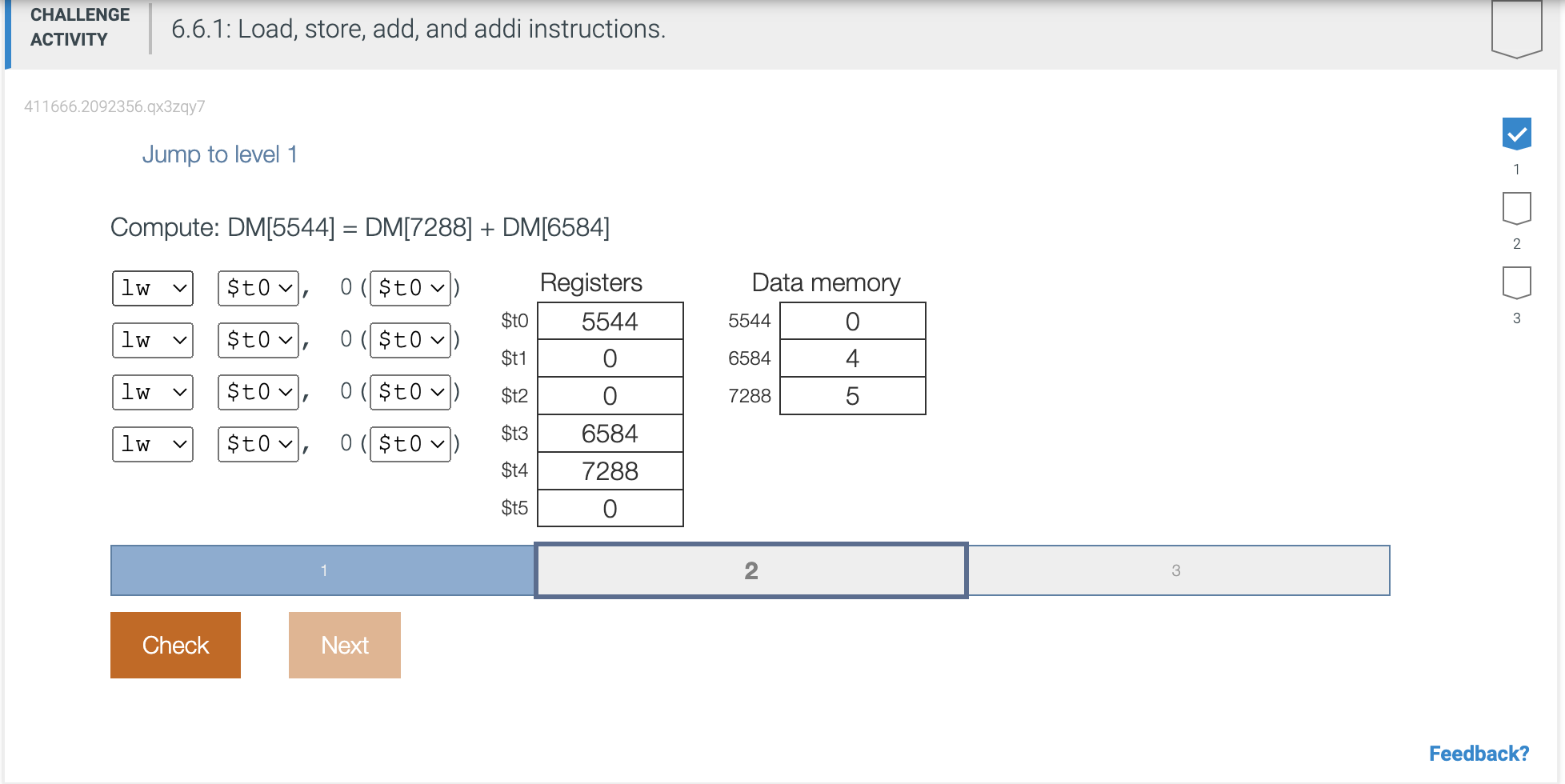1565x784 pixels.
Task: Open the second row's destination register dropdown
Action: tap(258, 339)
